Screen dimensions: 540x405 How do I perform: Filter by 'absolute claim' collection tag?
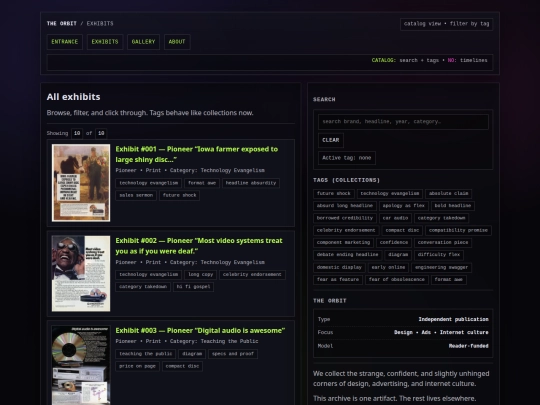click(448, 194)
